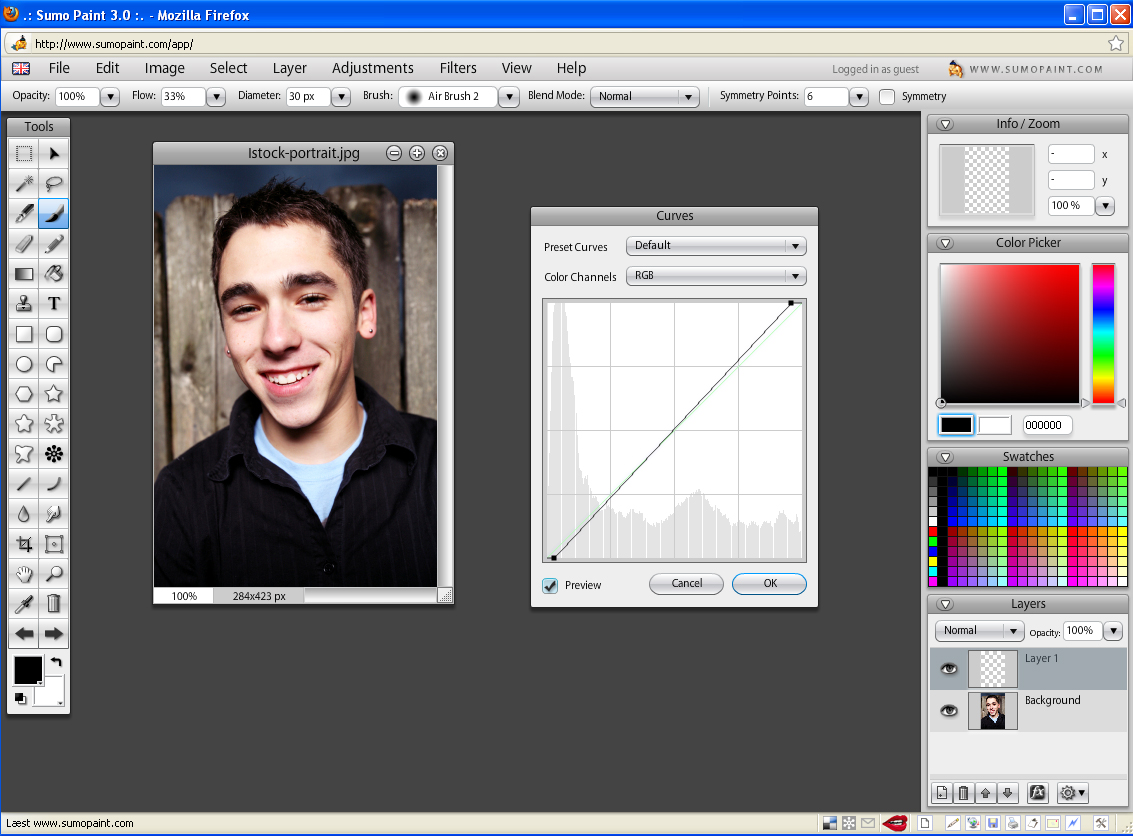Activate the Zoom magnifier tool
Viewport: 1133px width, 836px height.
(x=54, y=574)
